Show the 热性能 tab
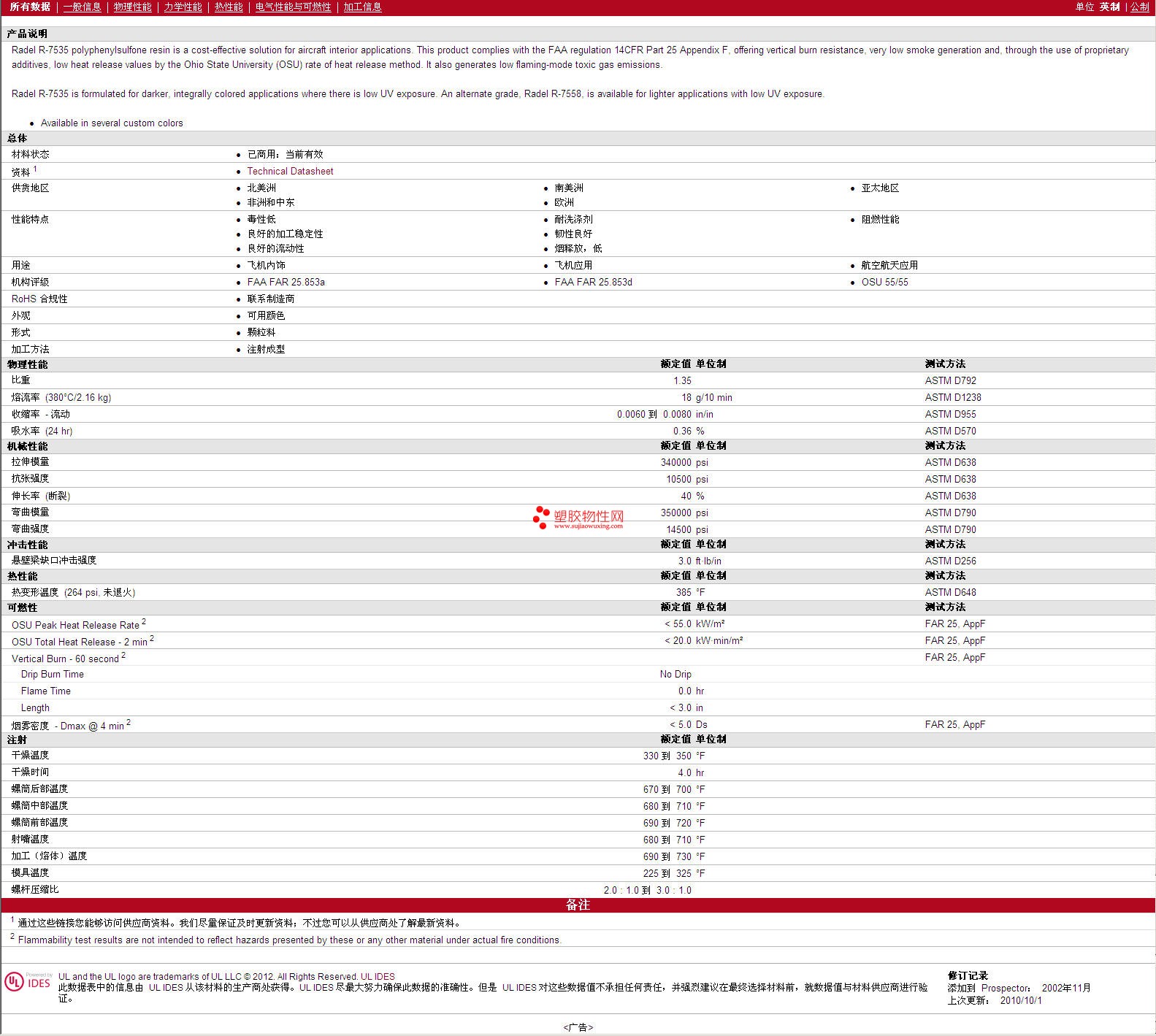 tap(229, 7)
